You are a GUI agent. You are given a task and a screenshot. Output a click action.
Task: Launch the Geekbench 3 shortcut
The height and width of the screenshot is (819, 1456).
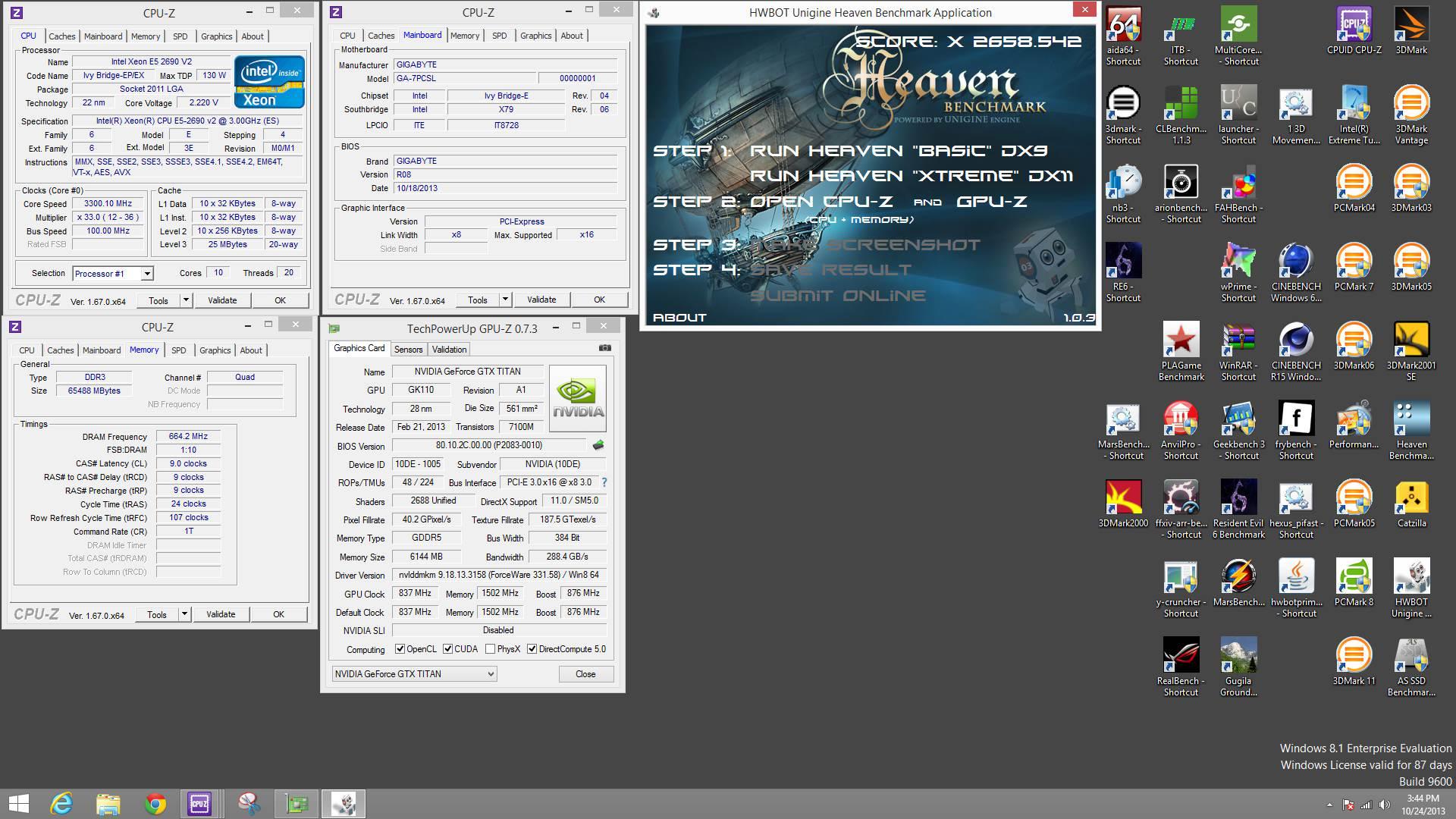click(x=1238, y=431)
